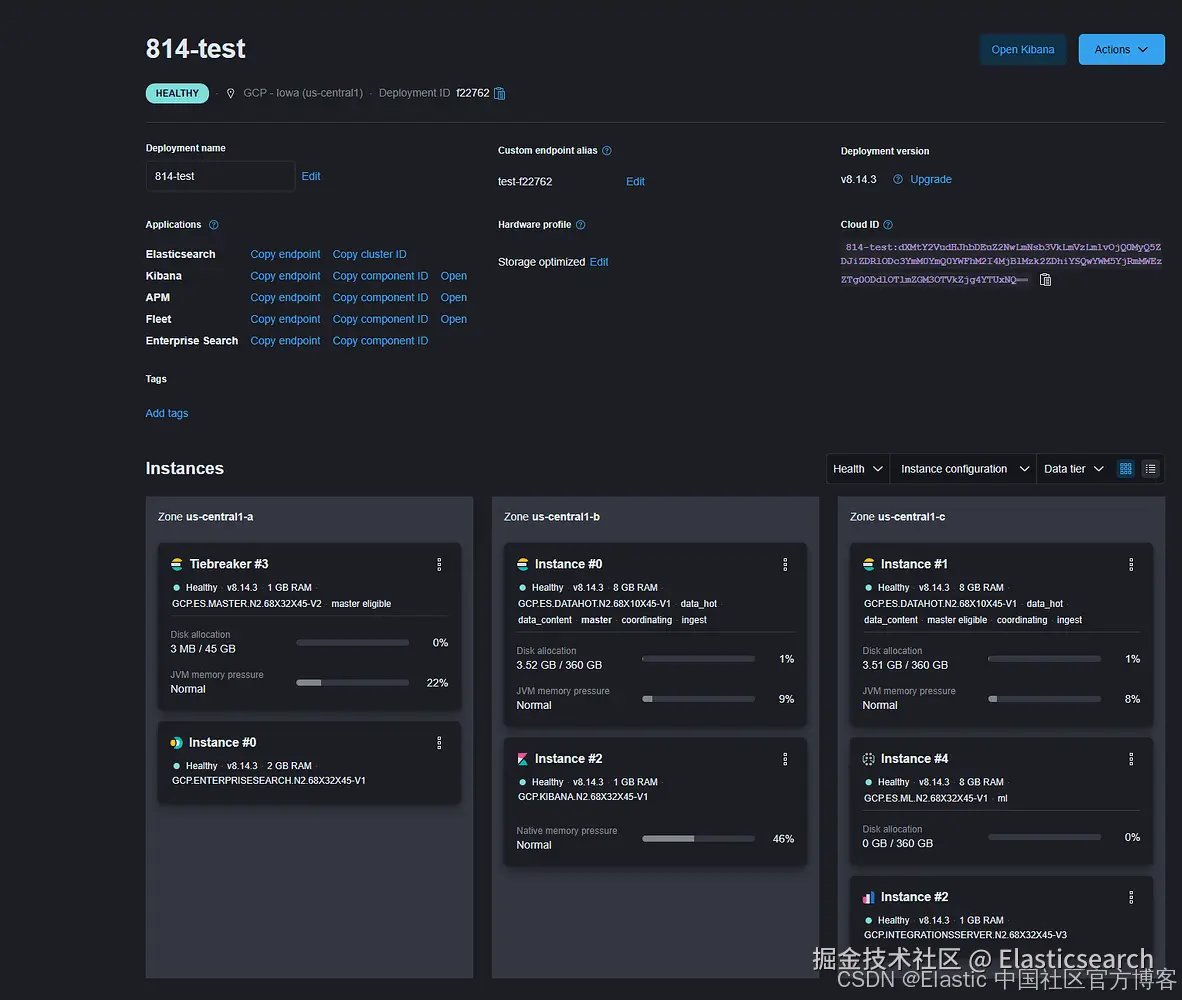Viewport: 1182px width, 1000px height.
Task: Edit the Storage optimized hardware profile
Action: pos(599,262)
